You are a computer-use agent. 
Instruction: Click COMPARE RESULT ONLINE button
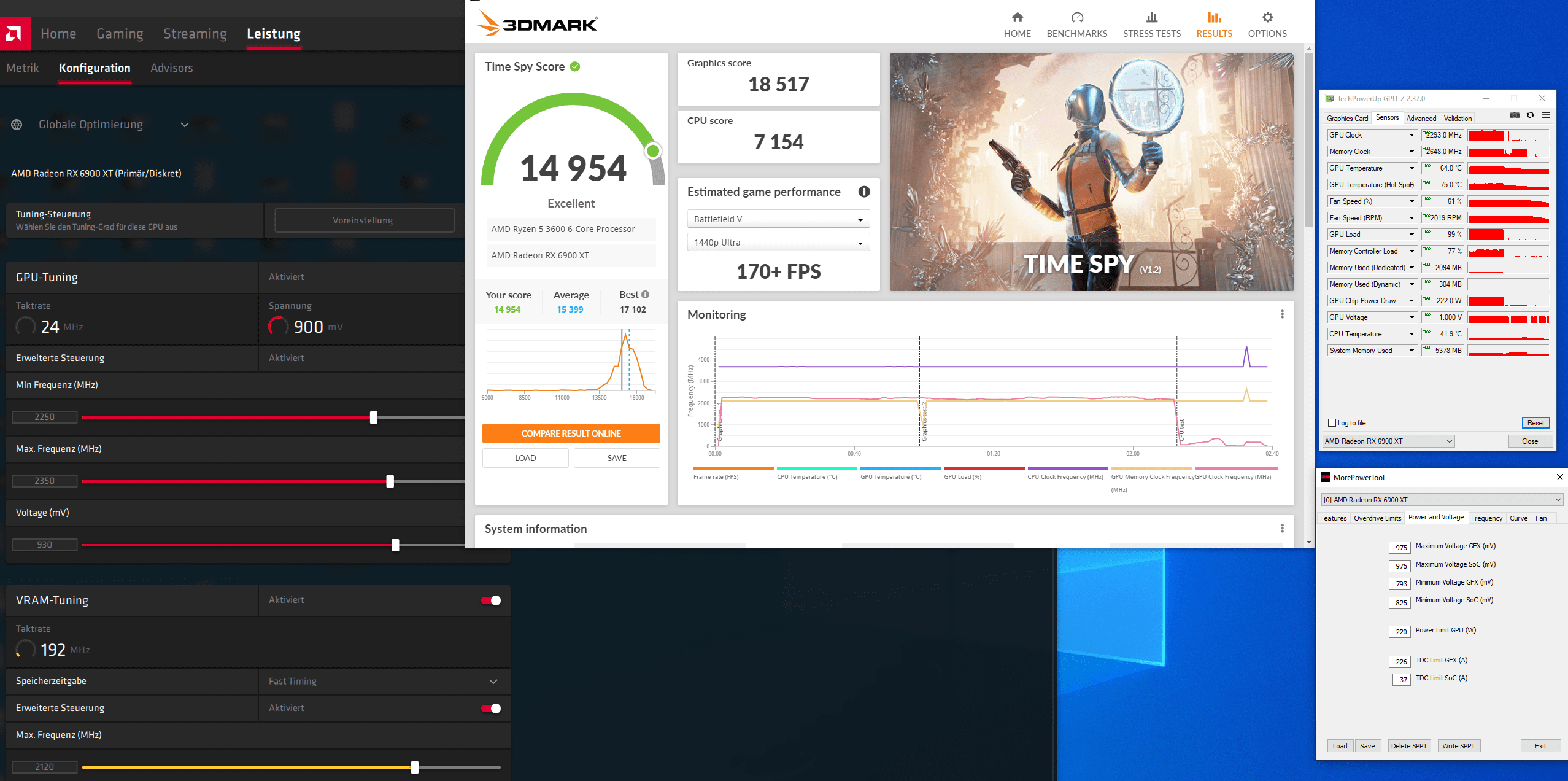pyautogui.click(x=571, y=433)
